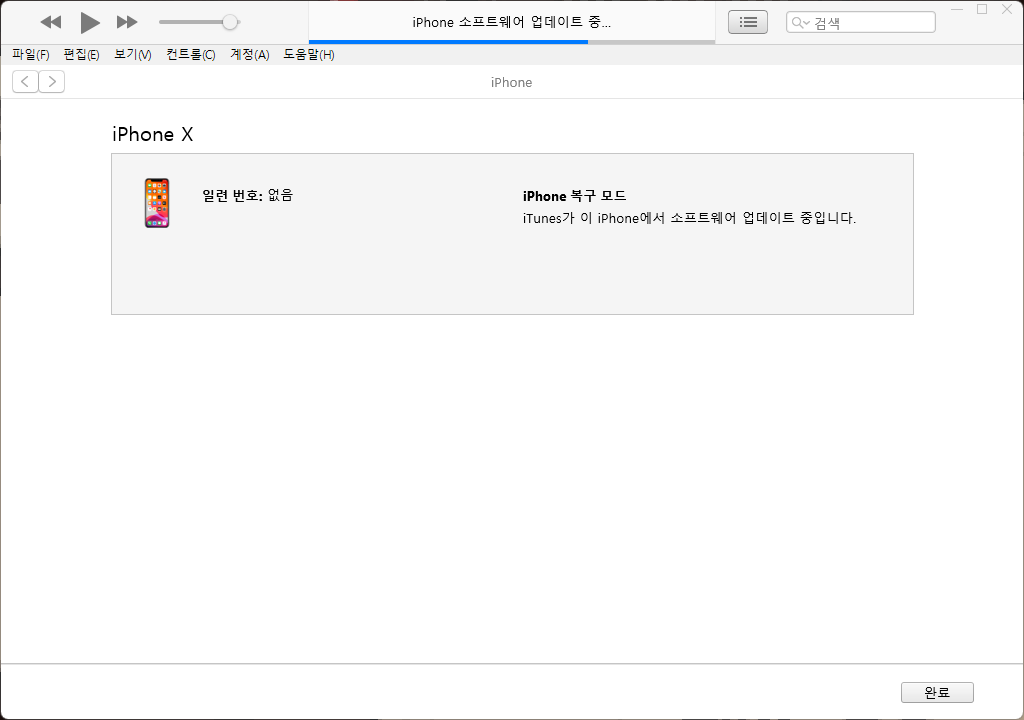
Task: Open the 편집(E) menu
Action: point(81,55)
